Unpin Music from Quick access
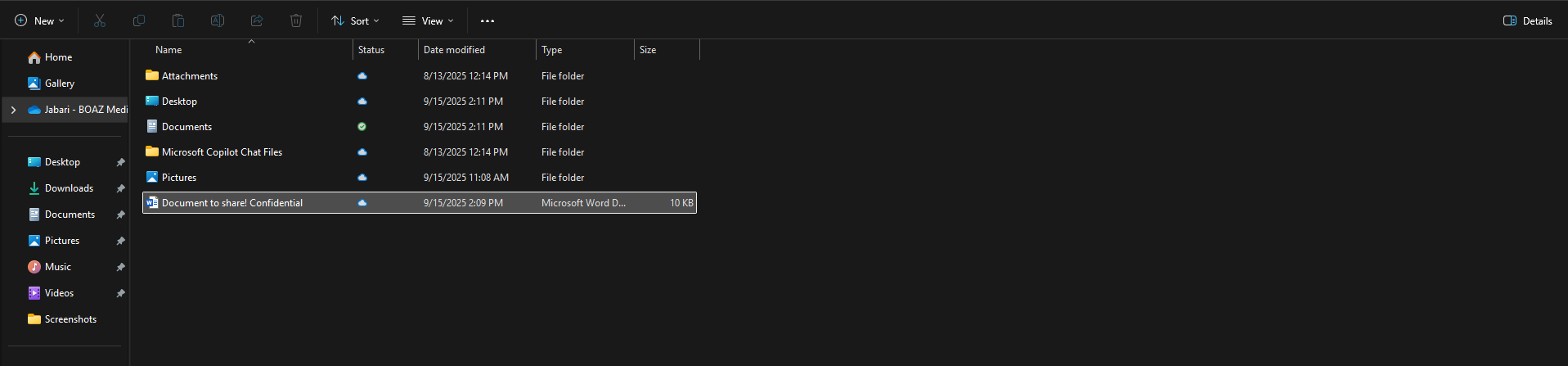1568x366 pixels. coord(120,267)
